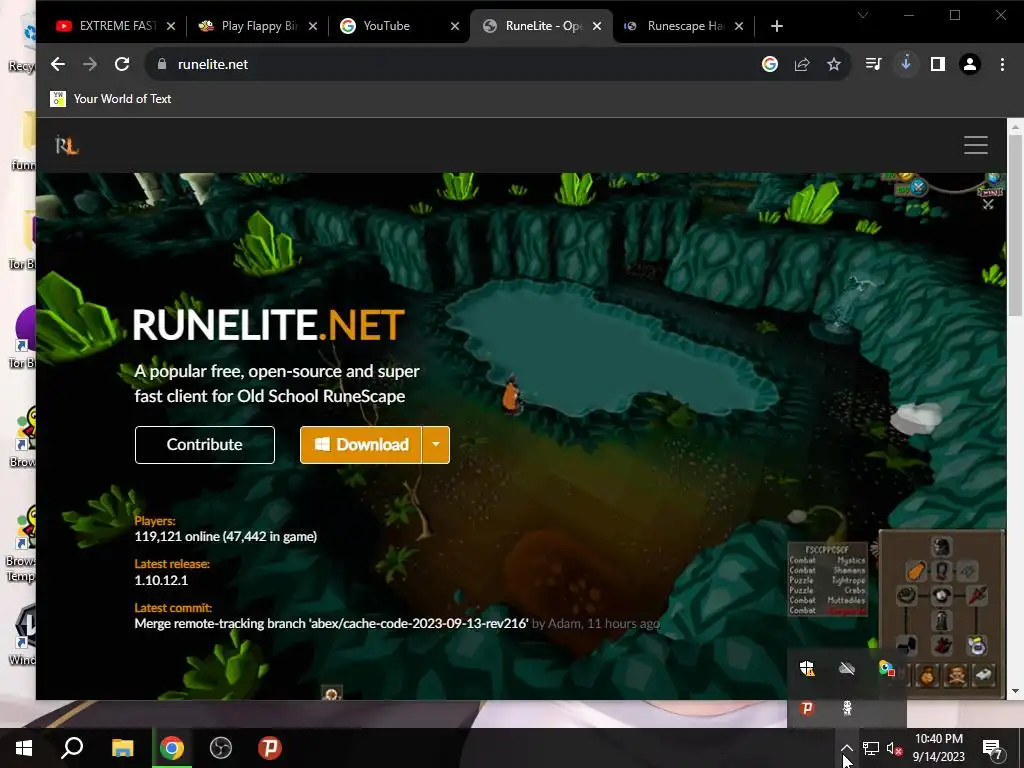1024x768 pixels.
Task: Open File Explorer from taskbar
Action: (x=122, y=748)
